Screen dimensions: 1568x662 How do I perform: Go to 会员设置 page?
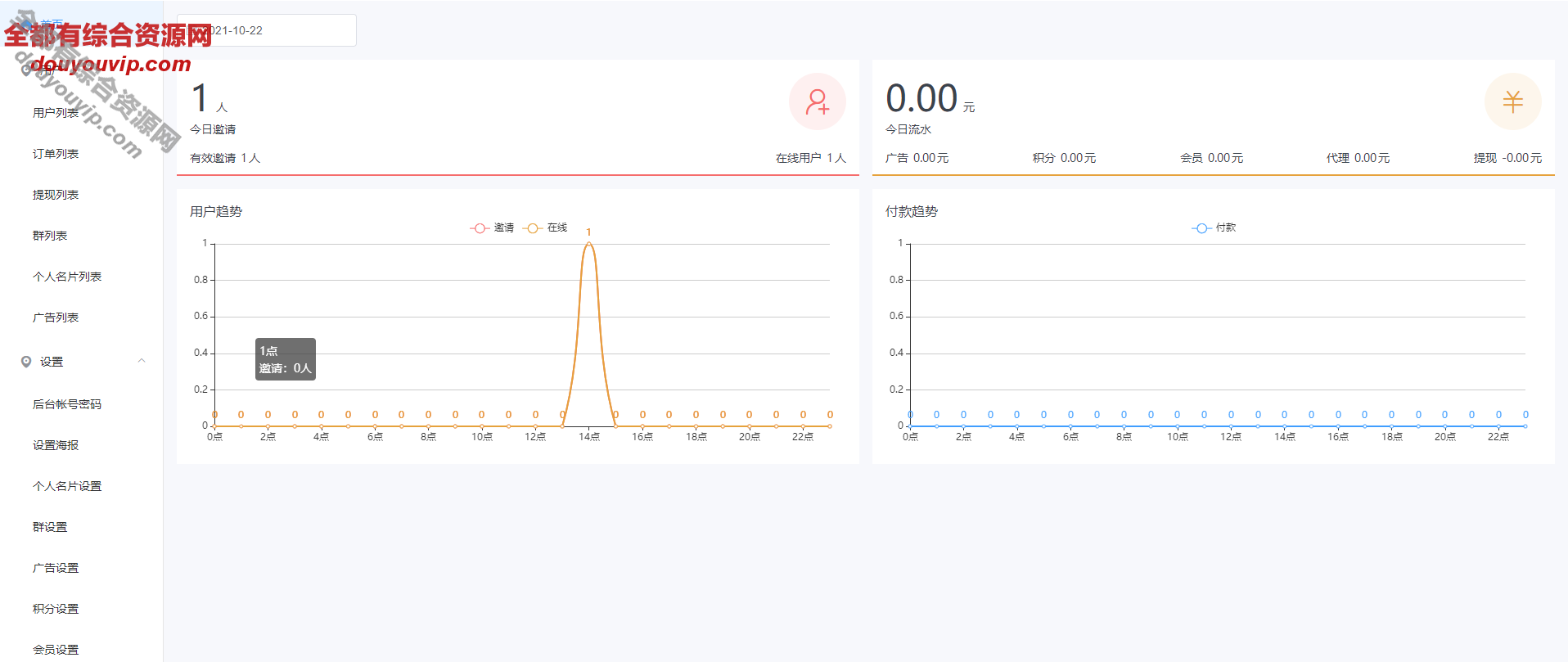(x=56, y=650)
